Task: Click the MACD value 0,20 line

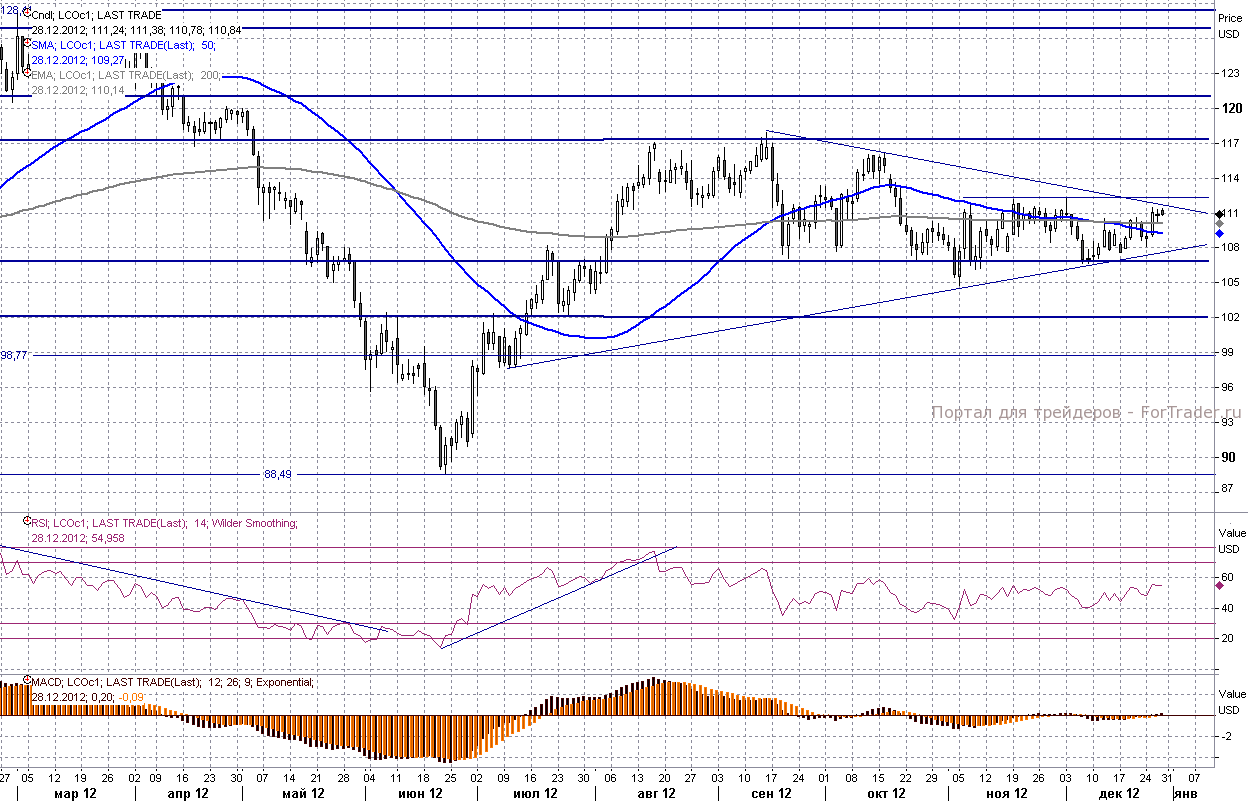Action: pos(87,697)
